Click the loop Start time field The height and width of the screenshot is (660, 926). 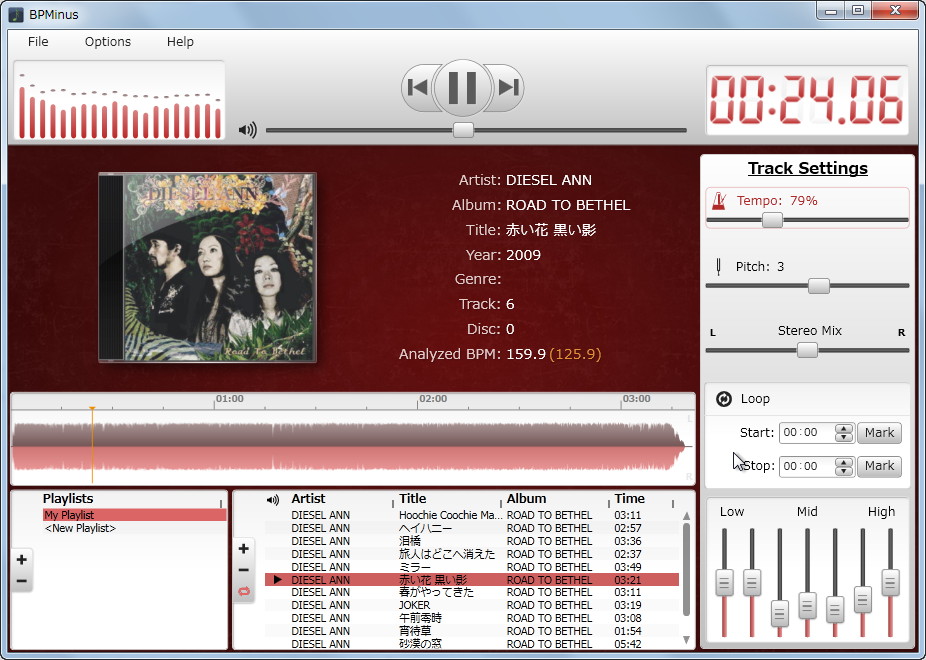(x=807, y=433)
